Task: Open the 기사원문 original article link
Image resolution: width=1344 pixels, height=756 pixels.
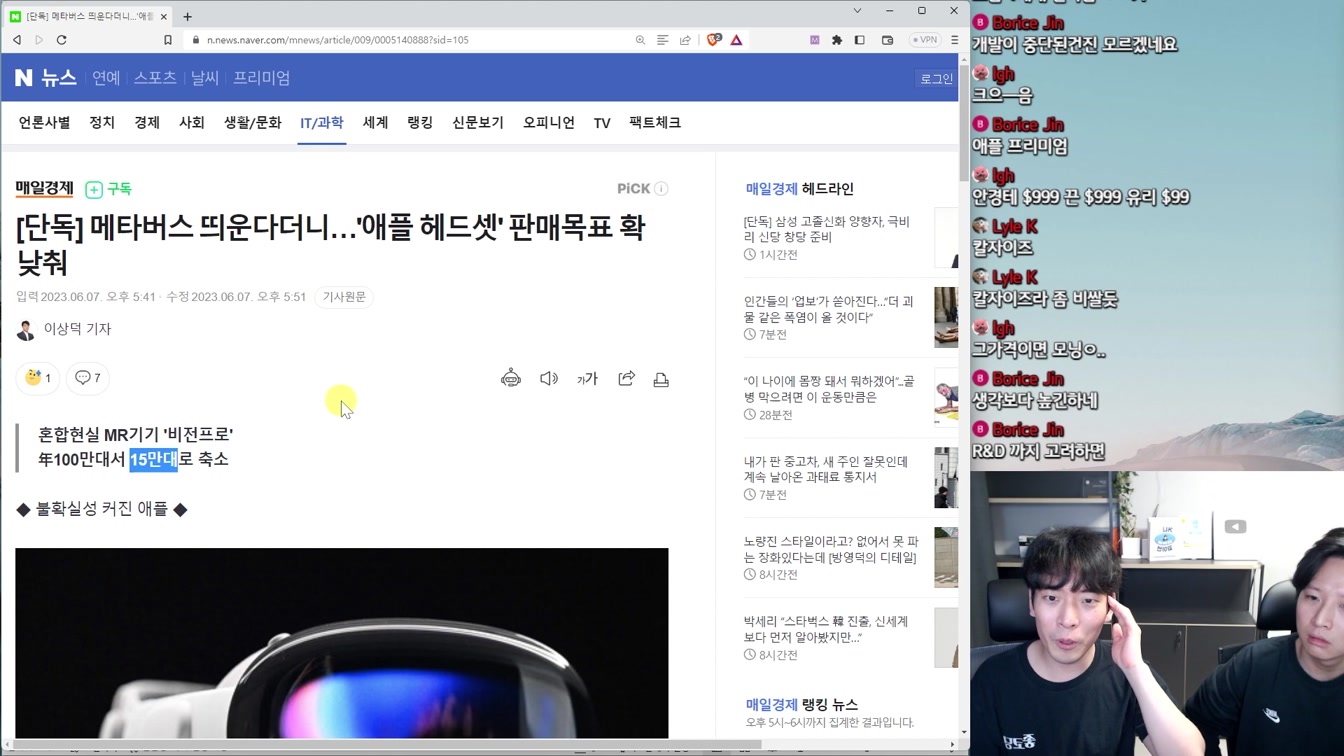Action: [x=344, y=297]
